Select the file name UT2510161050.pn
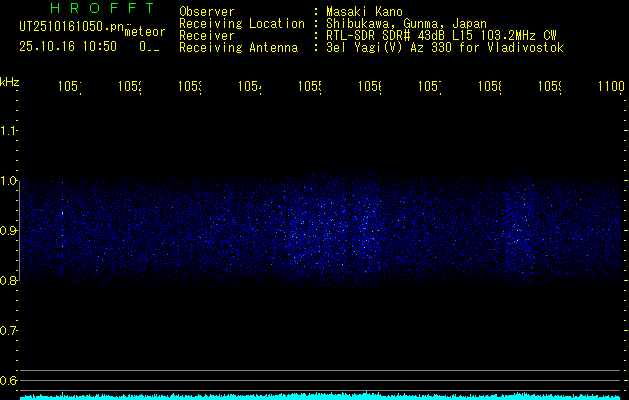The width and height of the screenshot is (629, 400). point(71,27)
